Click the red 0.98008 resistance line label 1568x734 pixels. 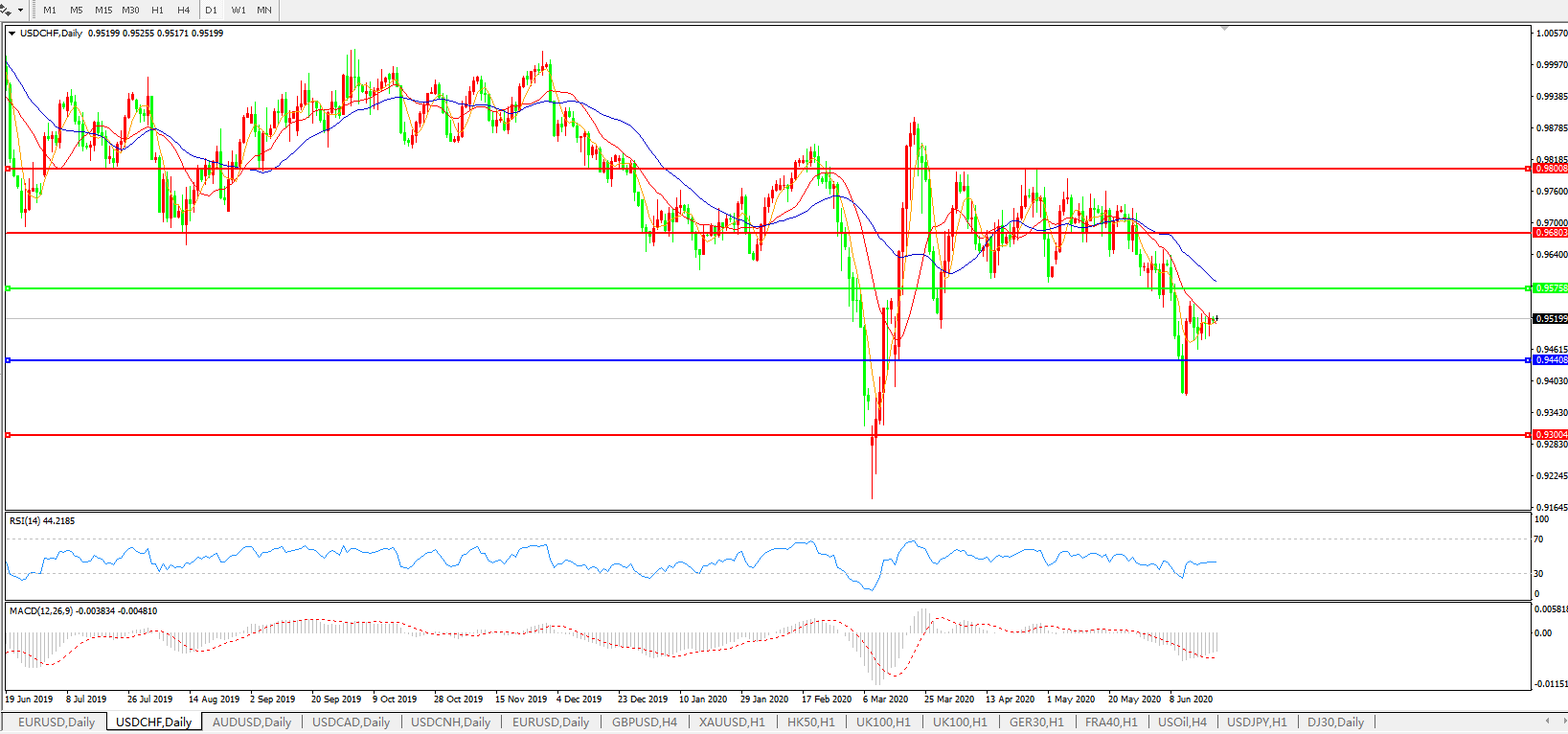1550,169
